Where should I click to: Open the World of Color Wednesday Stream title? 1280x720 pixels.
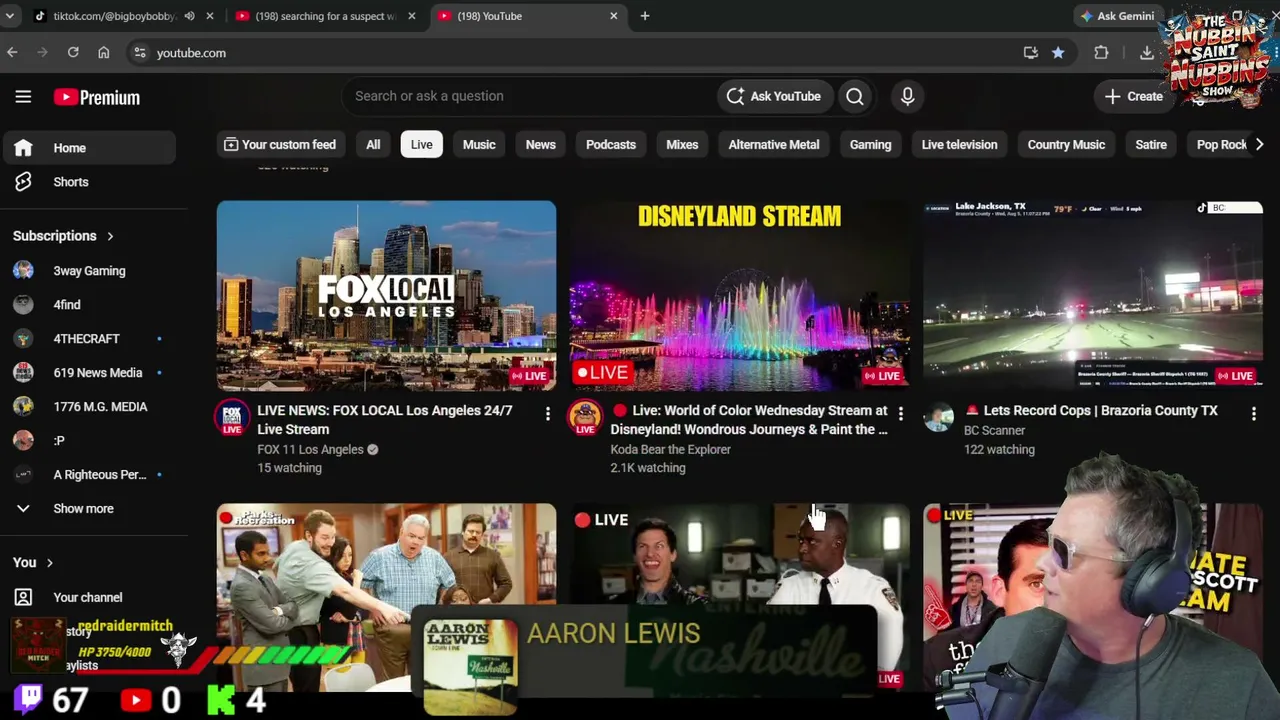750,420
